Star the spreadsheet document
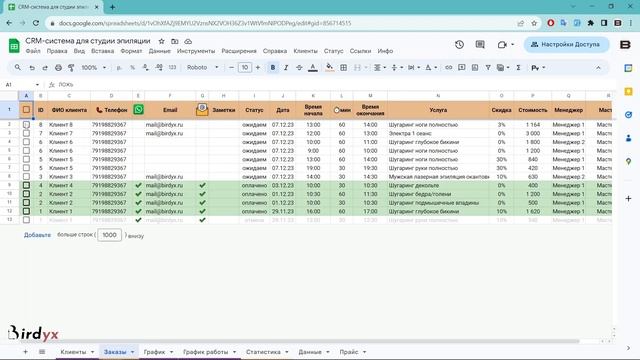Screen dimensions: 640x360 [162, 41]
